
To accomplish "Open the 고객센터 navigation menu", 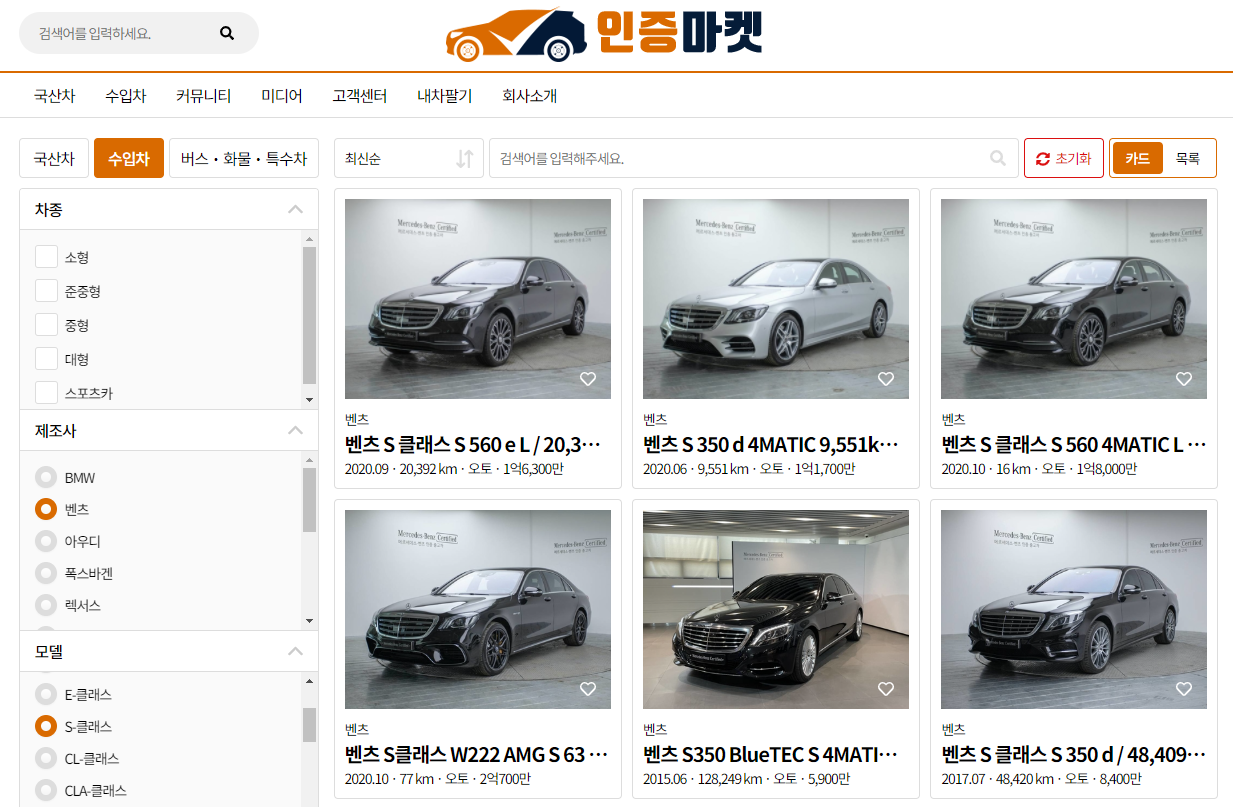I will (360, 96).
